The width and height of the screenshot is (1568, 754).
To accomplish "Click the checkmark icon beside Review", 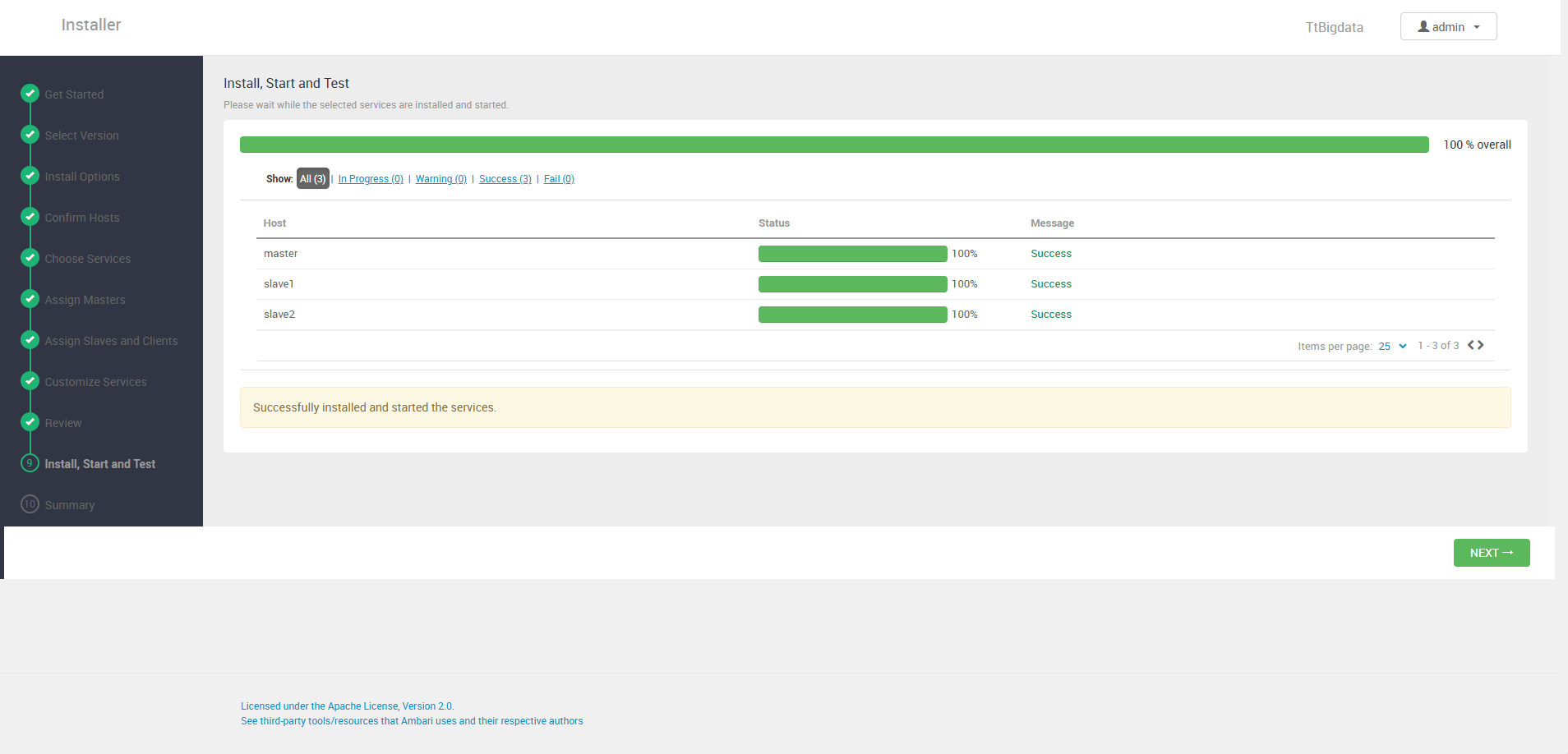I will tap(30, 422).
